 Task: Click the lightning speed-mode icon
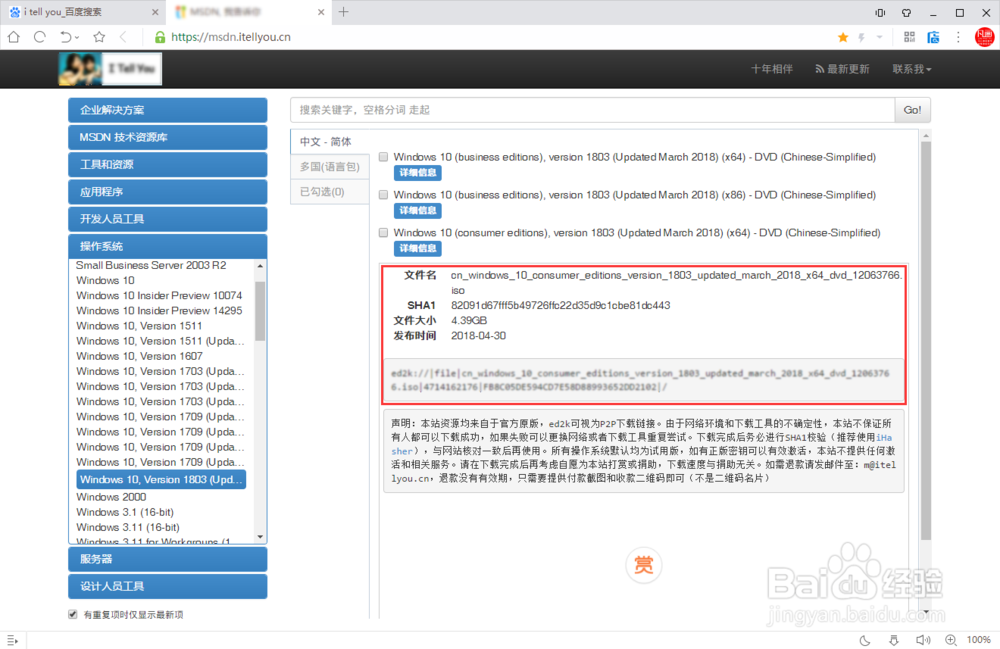(862, 37)
